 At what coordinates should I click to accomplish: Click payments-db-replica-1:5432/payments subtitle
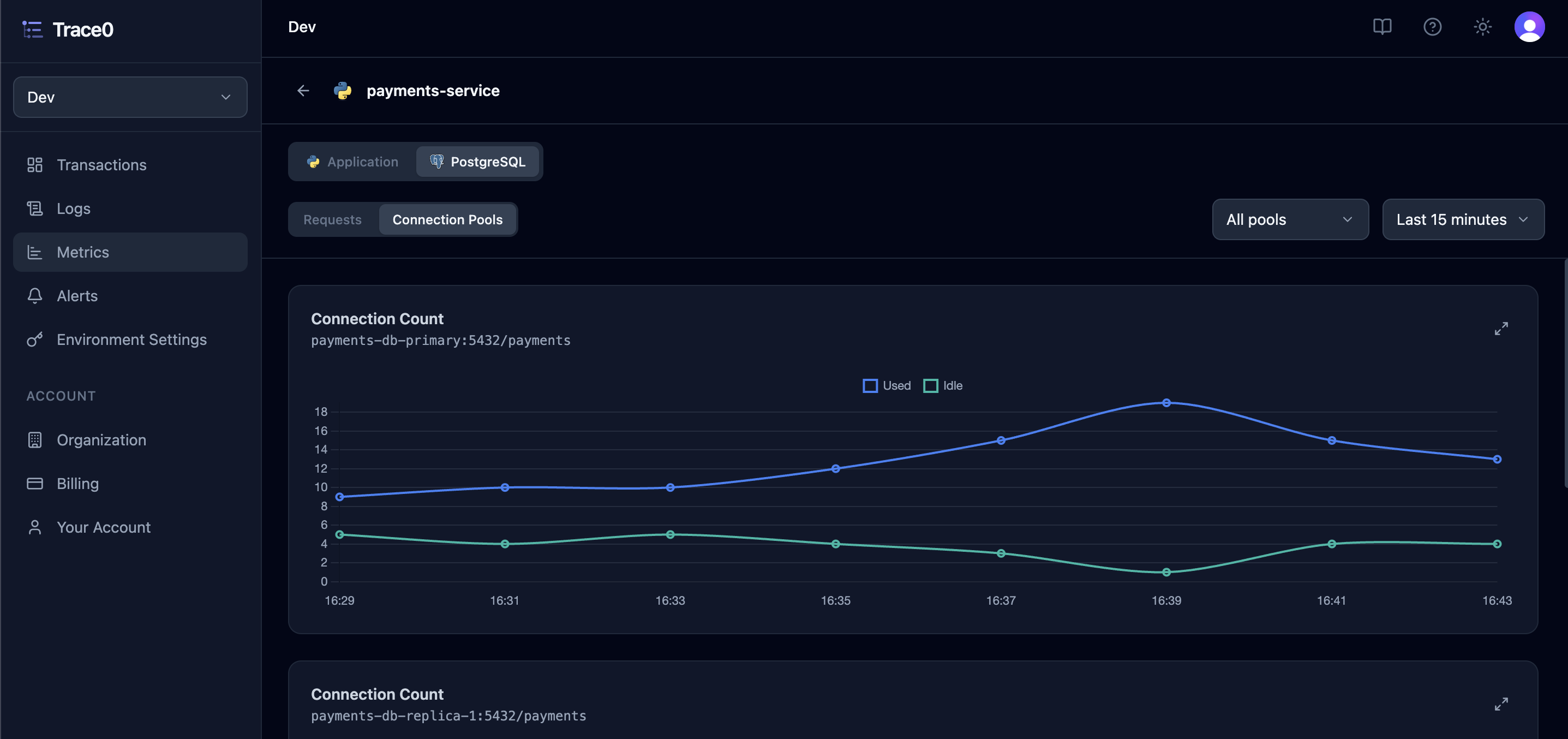tap(448, 716)
